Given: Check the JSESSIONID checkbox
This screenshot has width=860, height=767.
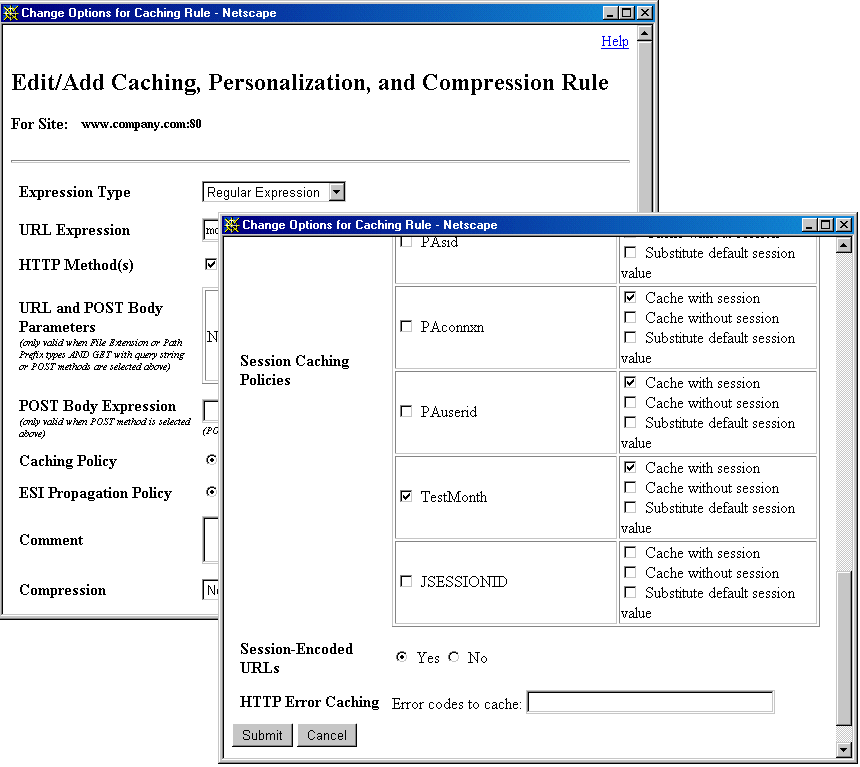Looking at the screenshot, I should [406, 582].
